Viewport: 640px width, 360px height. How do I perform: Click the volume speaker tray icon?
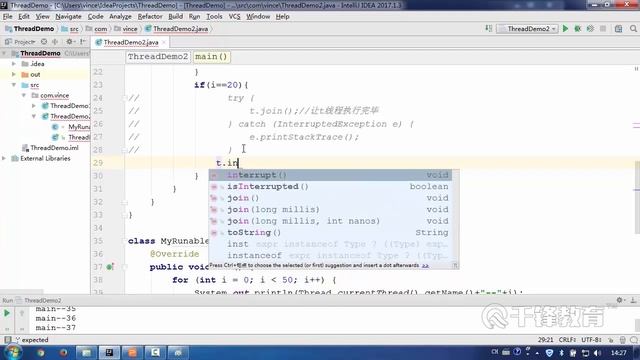[597, 353]
